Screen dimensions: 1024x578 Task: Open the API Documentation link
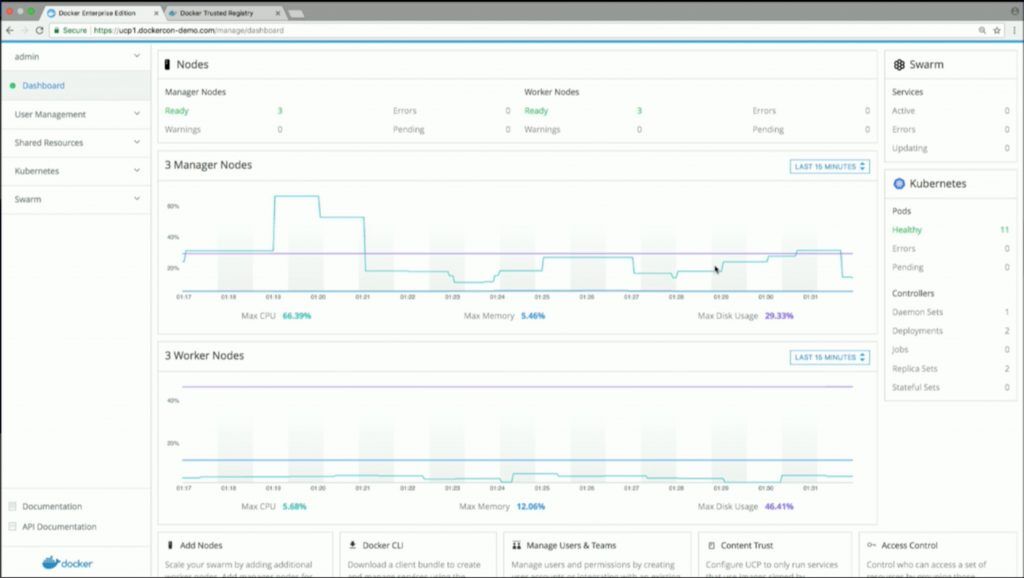click(x=59, y=526)
